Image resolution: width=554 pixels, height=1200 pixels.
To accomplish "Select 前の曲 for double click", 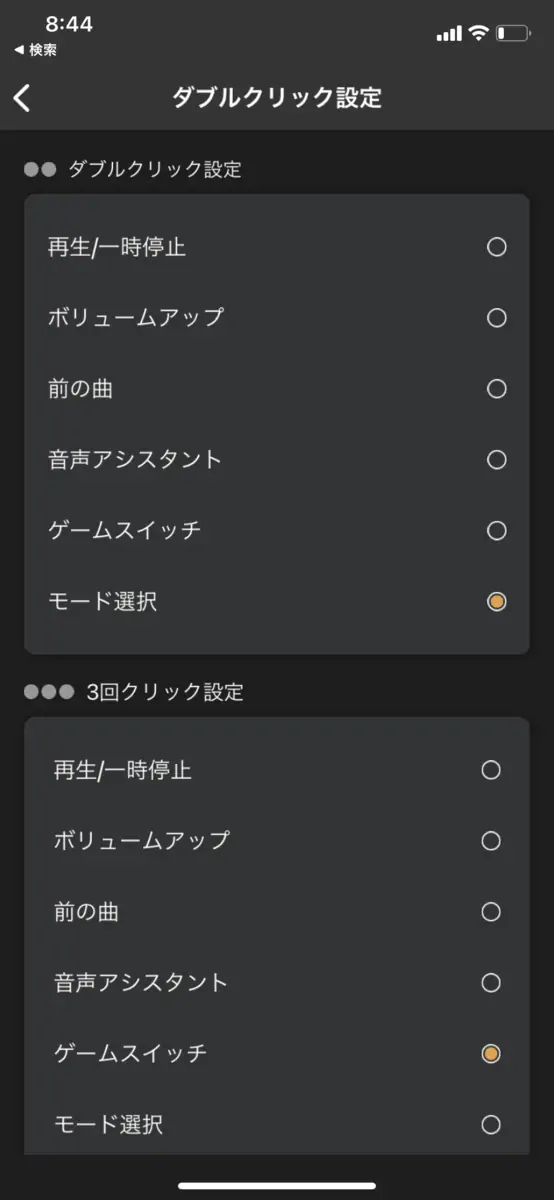I will (277, 389).
